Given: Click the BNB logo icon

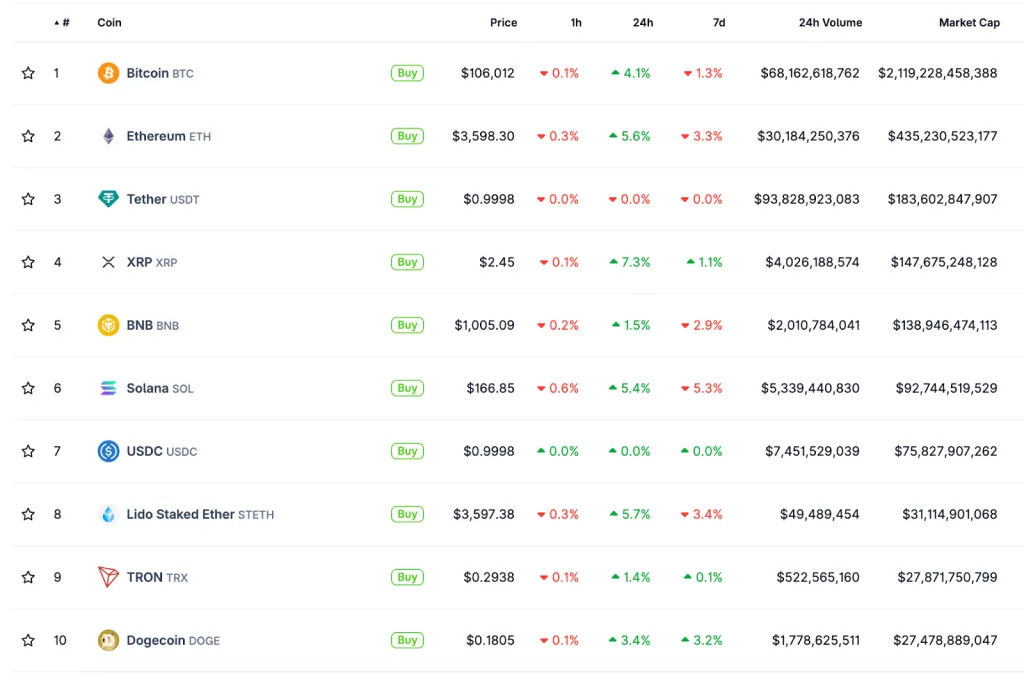Looking at the screenshot, I should click(x=108, y=325).
